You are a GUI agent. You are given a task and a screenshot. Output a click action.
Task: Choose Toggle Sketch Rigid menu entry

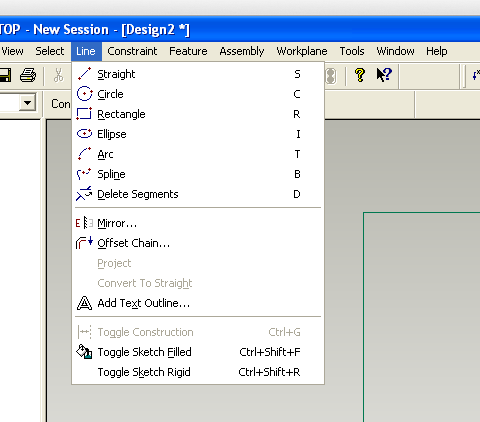click(198, 372)
